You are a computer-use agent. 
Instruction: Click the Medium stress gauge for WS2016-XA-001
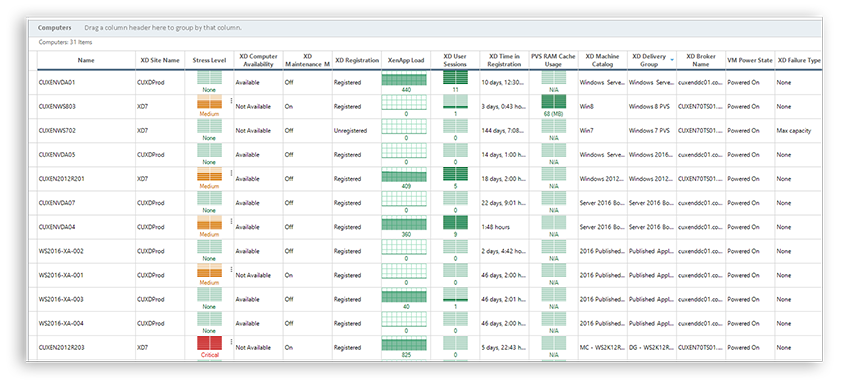(x=210, y=271)
